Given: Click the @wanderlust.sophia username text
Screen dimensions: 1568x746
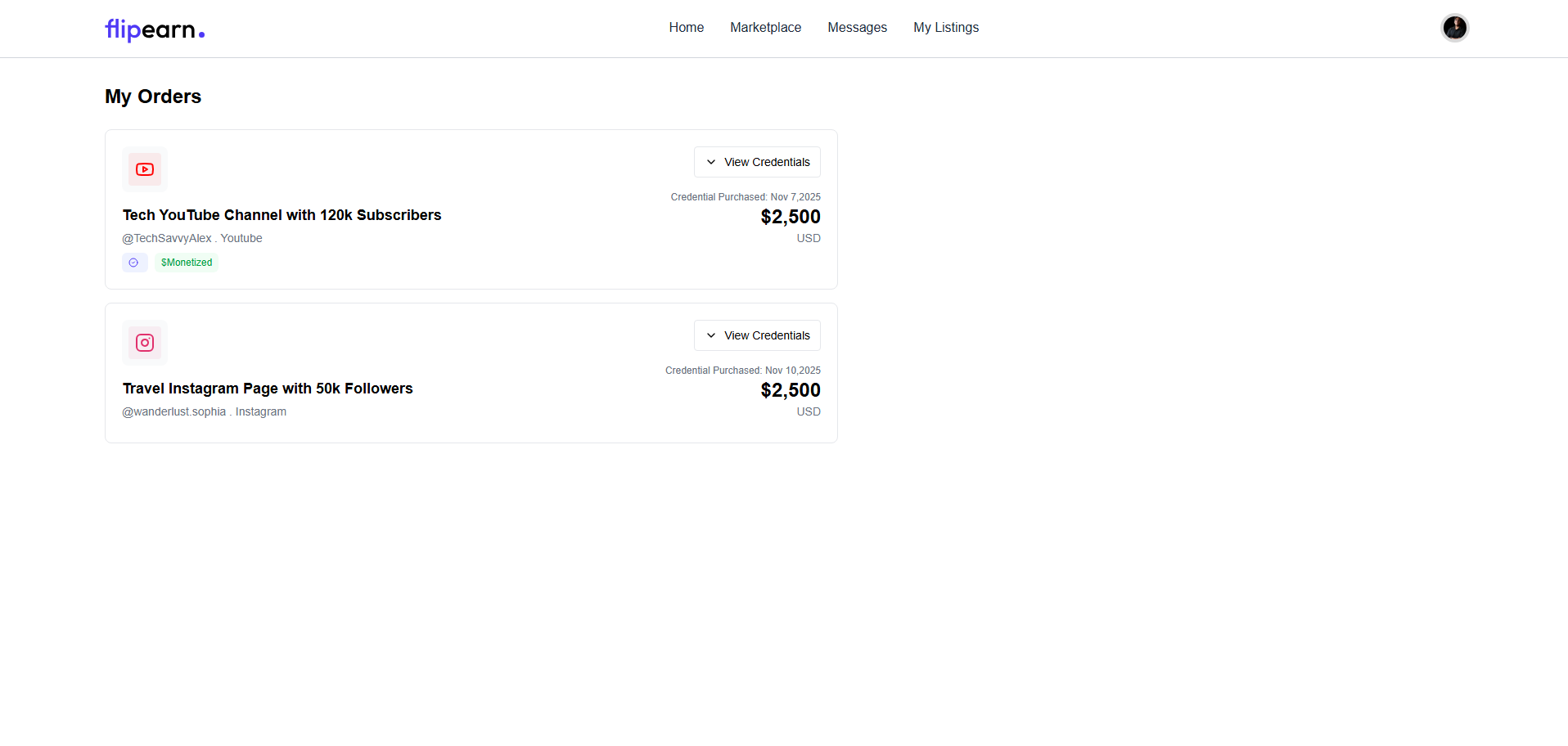Looking at the screenshot, I should pos(174,411).
